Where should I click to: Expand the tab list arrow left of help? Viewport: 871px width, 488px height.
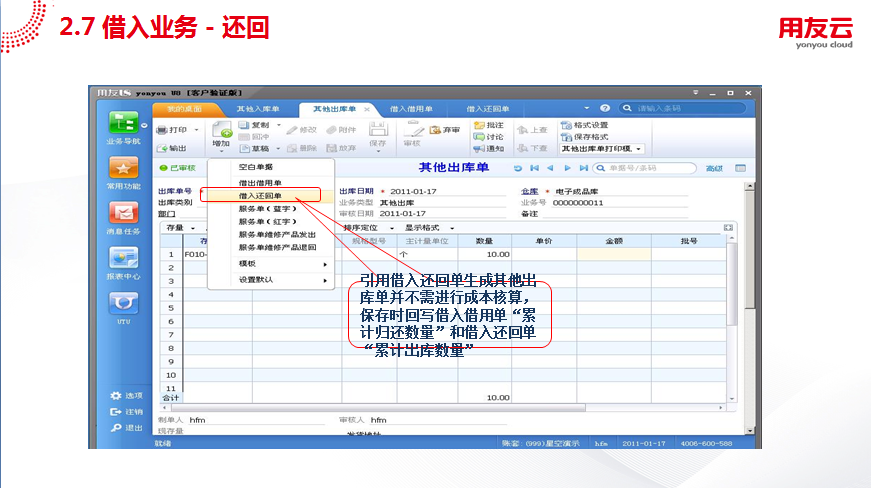coord(587,108)
